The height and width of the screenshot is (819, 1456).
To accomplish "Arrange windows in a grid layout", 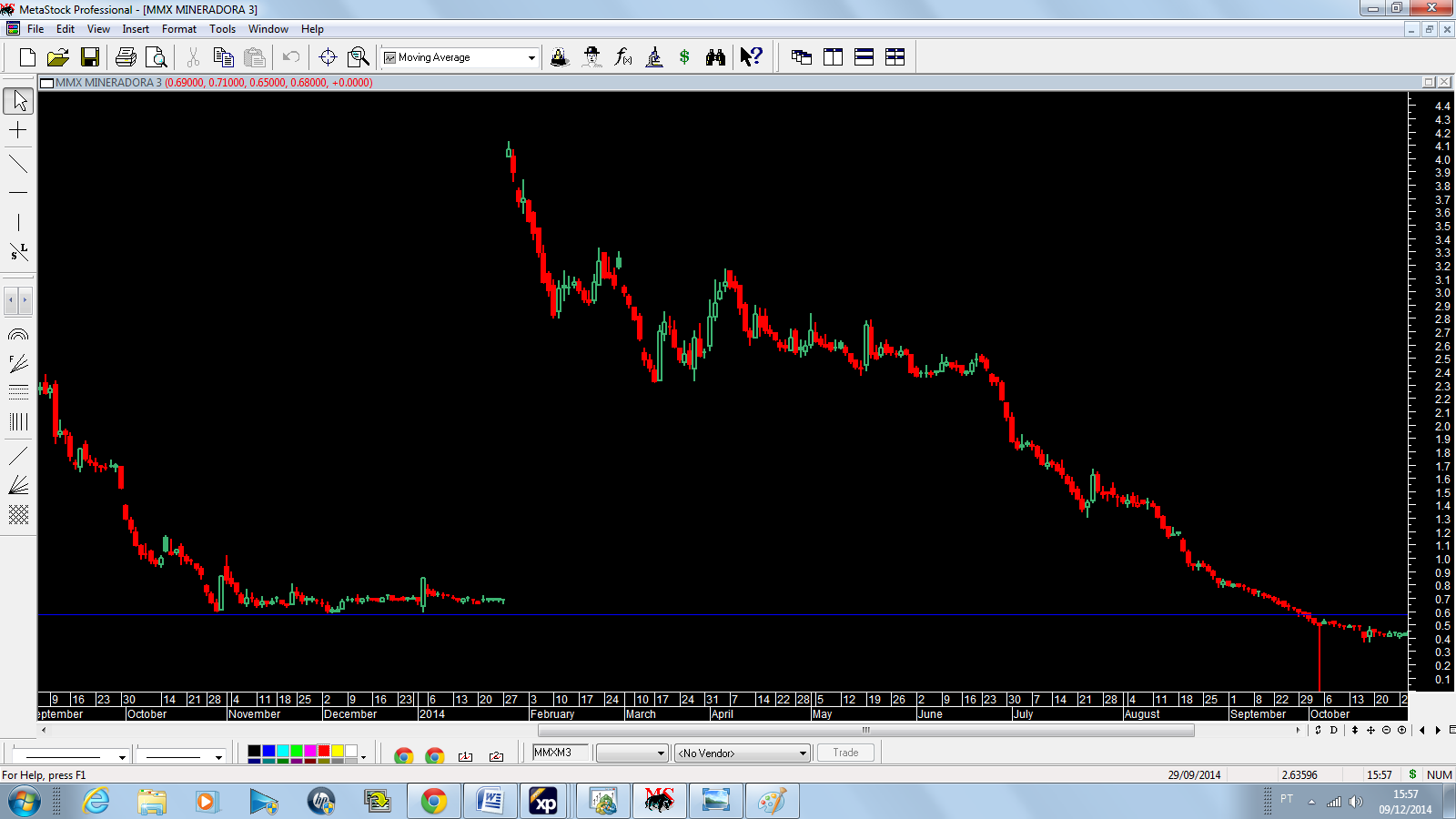I will pyautogui.click(x=895, y=57).
